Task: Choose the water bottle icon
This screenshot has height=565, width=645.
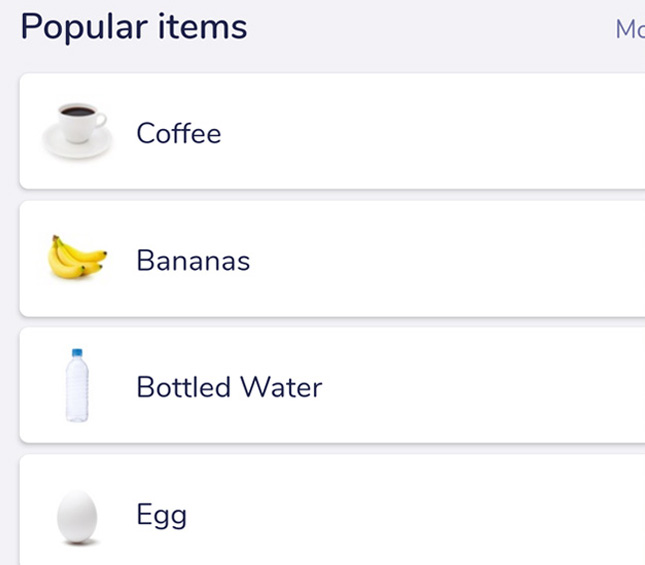Action: [77, 385]
